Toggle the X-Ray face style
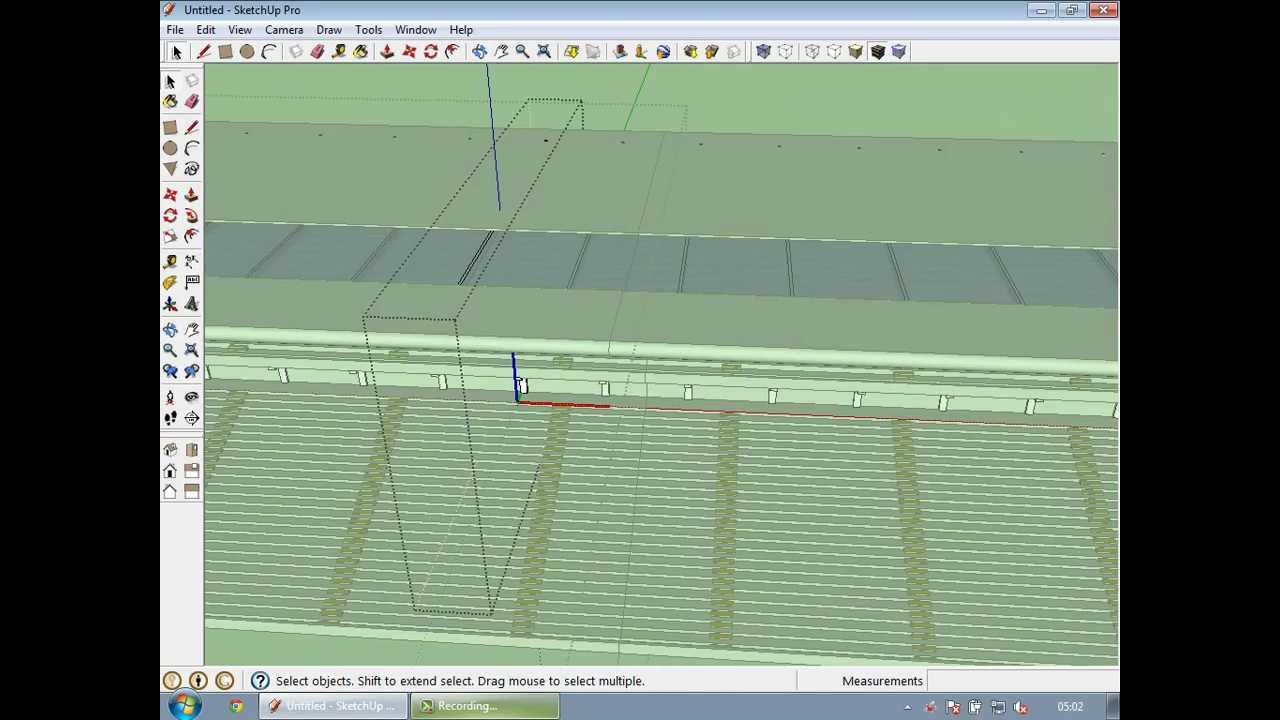This screenshot has width=1280, height=720. tap(764, 52)
